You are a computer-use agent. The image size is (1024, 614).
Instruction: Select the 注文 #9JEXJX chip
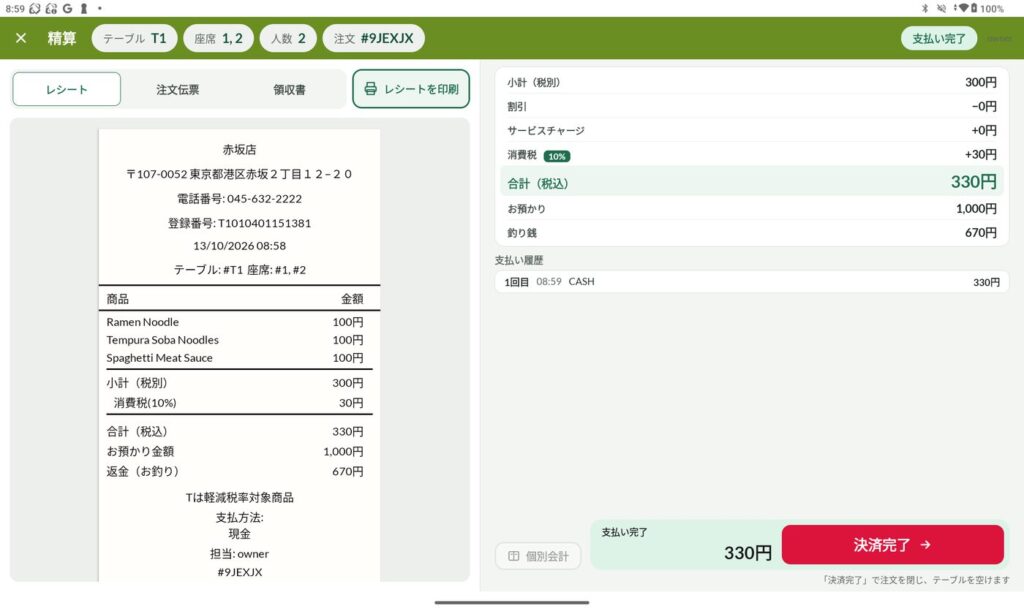tap(374, 38)
